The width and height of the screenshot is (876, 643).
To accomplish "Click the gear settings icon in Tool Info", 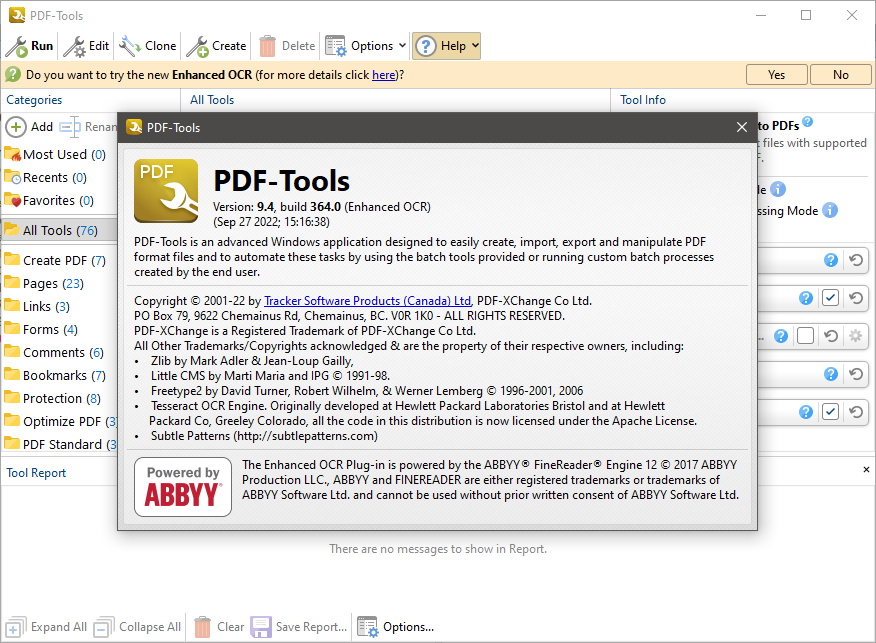I will [855, 336].
